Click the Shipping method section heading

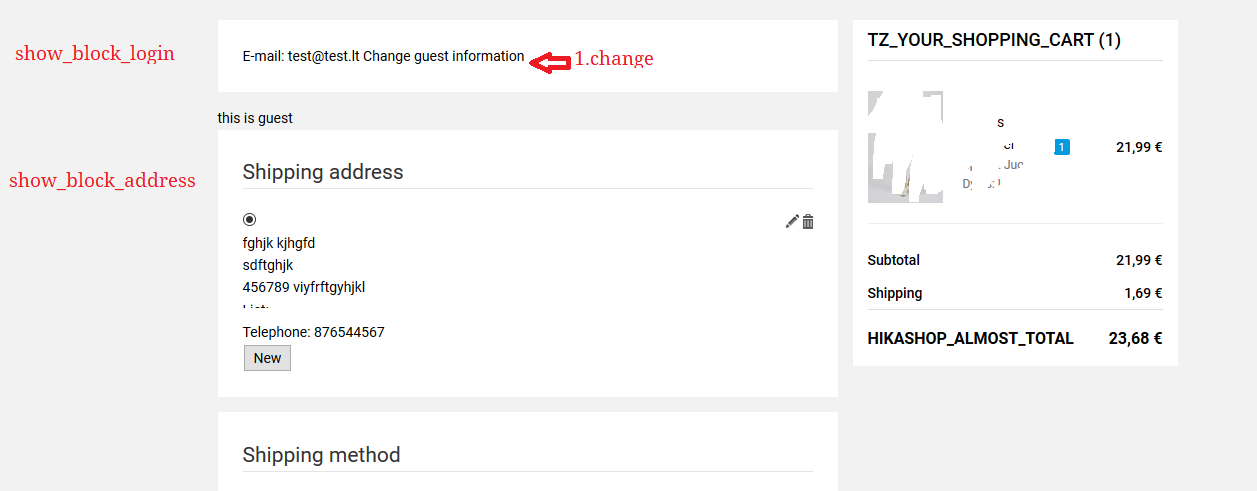[321, 455]
